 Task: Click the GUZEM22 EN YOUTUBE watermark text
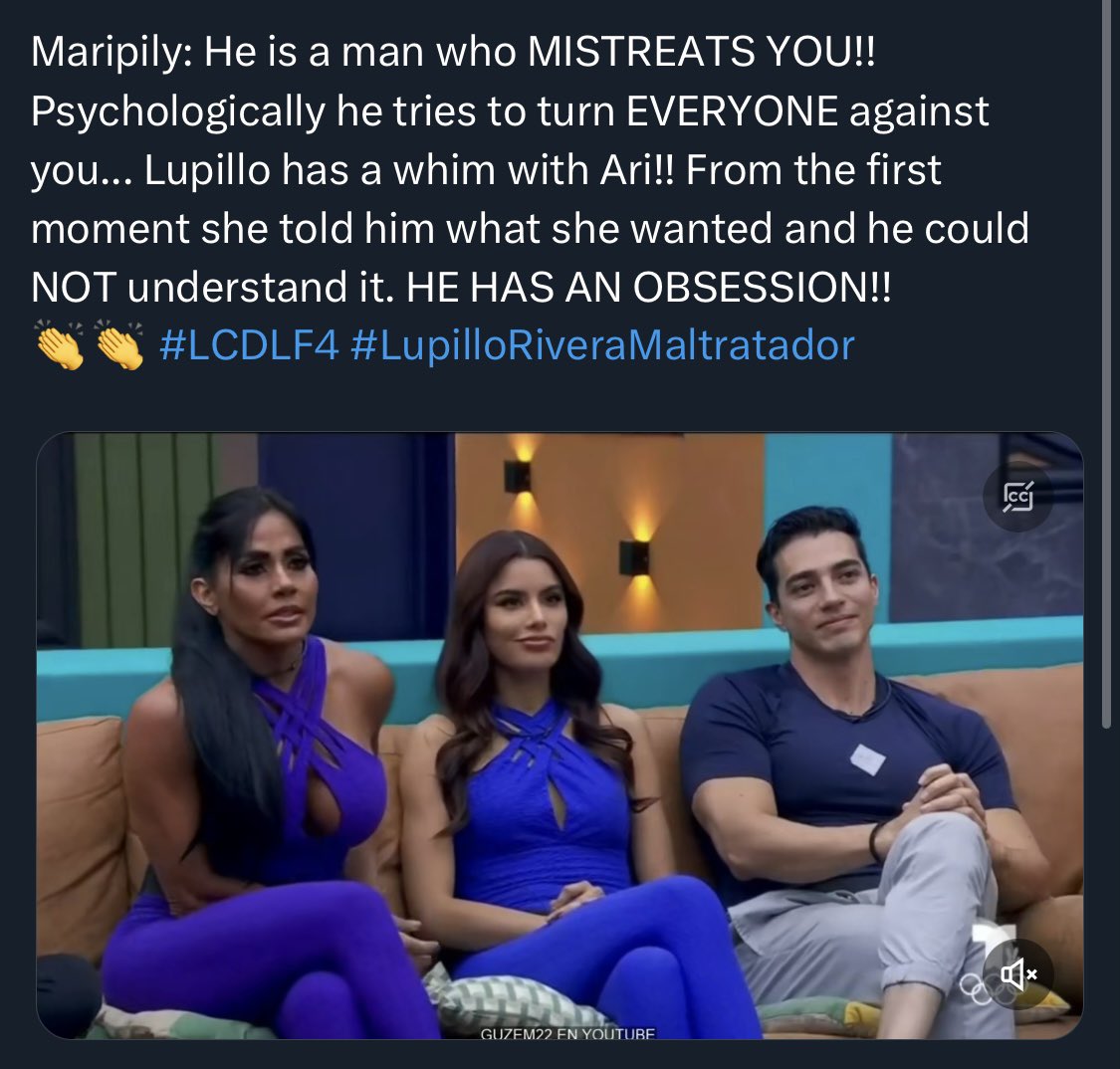(567, 1032)
